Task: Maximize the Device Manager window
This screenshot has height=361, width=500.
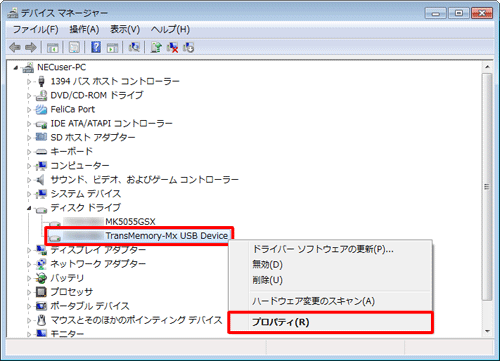Action: (459, 13)
